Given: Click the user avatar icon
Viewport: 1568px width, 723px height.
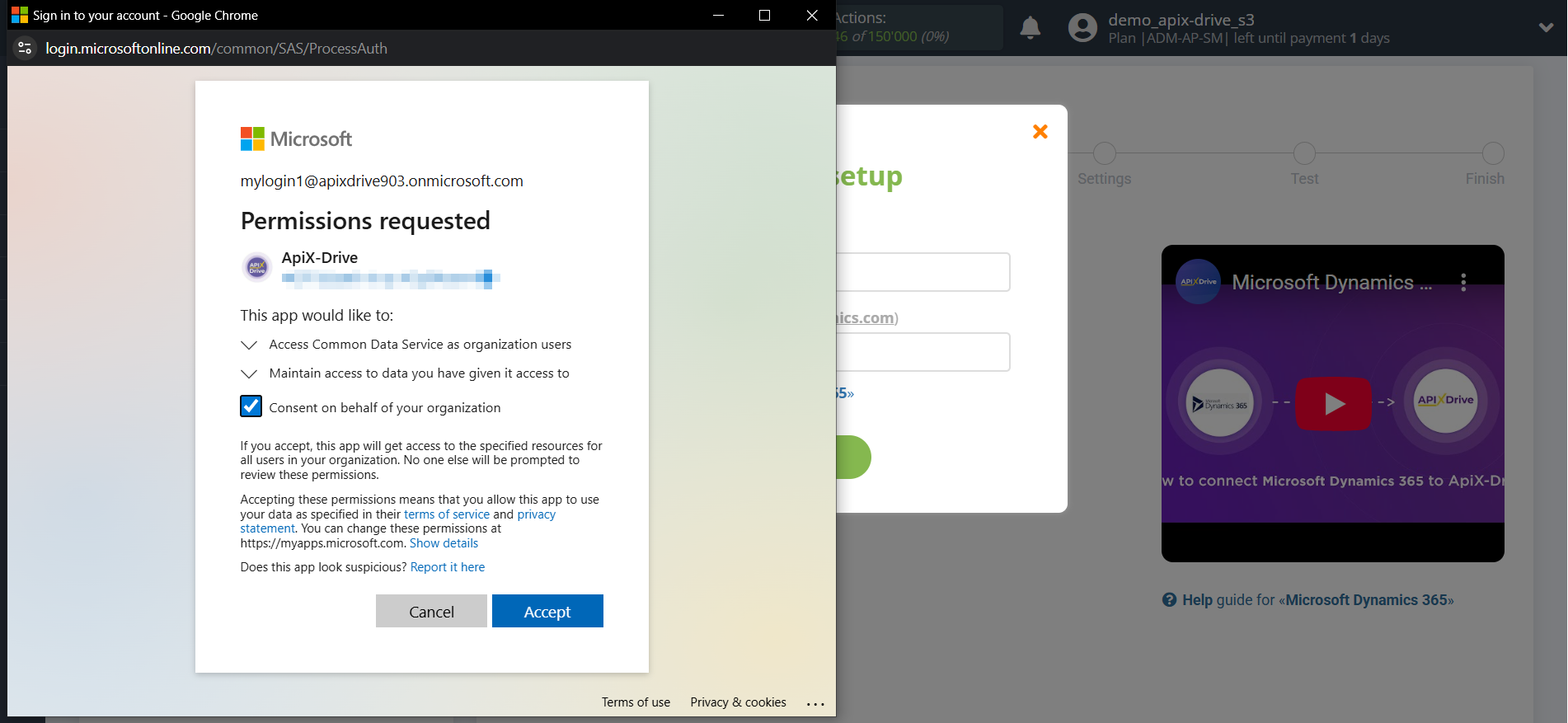Looking at the screenshot, I should pyautogui.click(x=1082, y=28).
